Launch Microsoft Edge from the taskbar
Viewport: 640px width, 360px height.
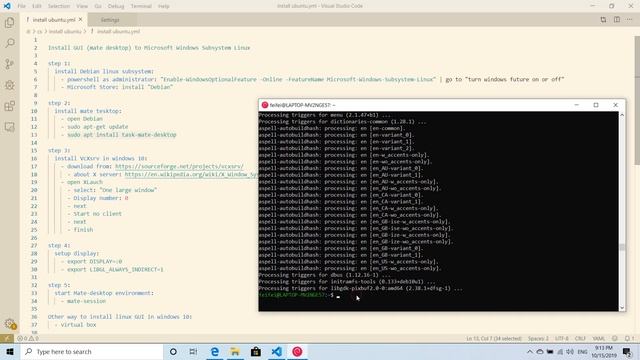[x=214, y=351]
